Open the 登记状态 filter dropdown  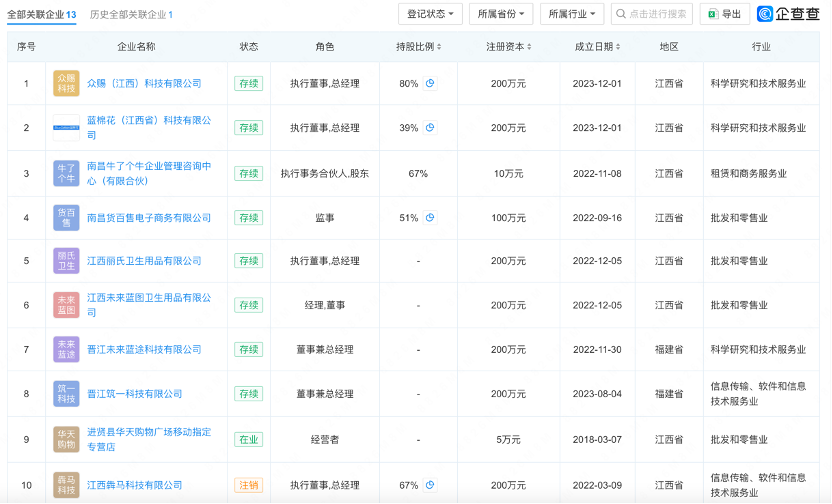click(431, 14)
